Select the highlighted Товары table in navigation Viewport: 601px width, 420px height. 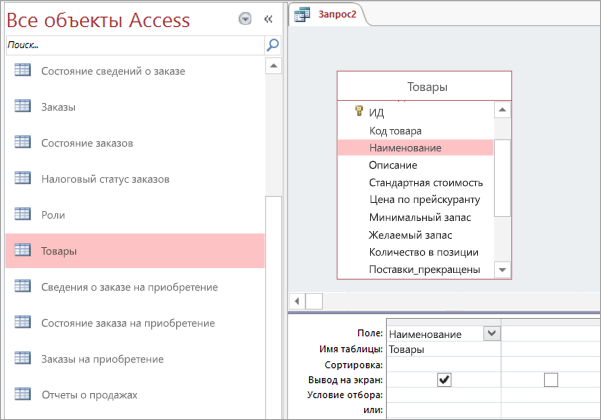(135, 251)
